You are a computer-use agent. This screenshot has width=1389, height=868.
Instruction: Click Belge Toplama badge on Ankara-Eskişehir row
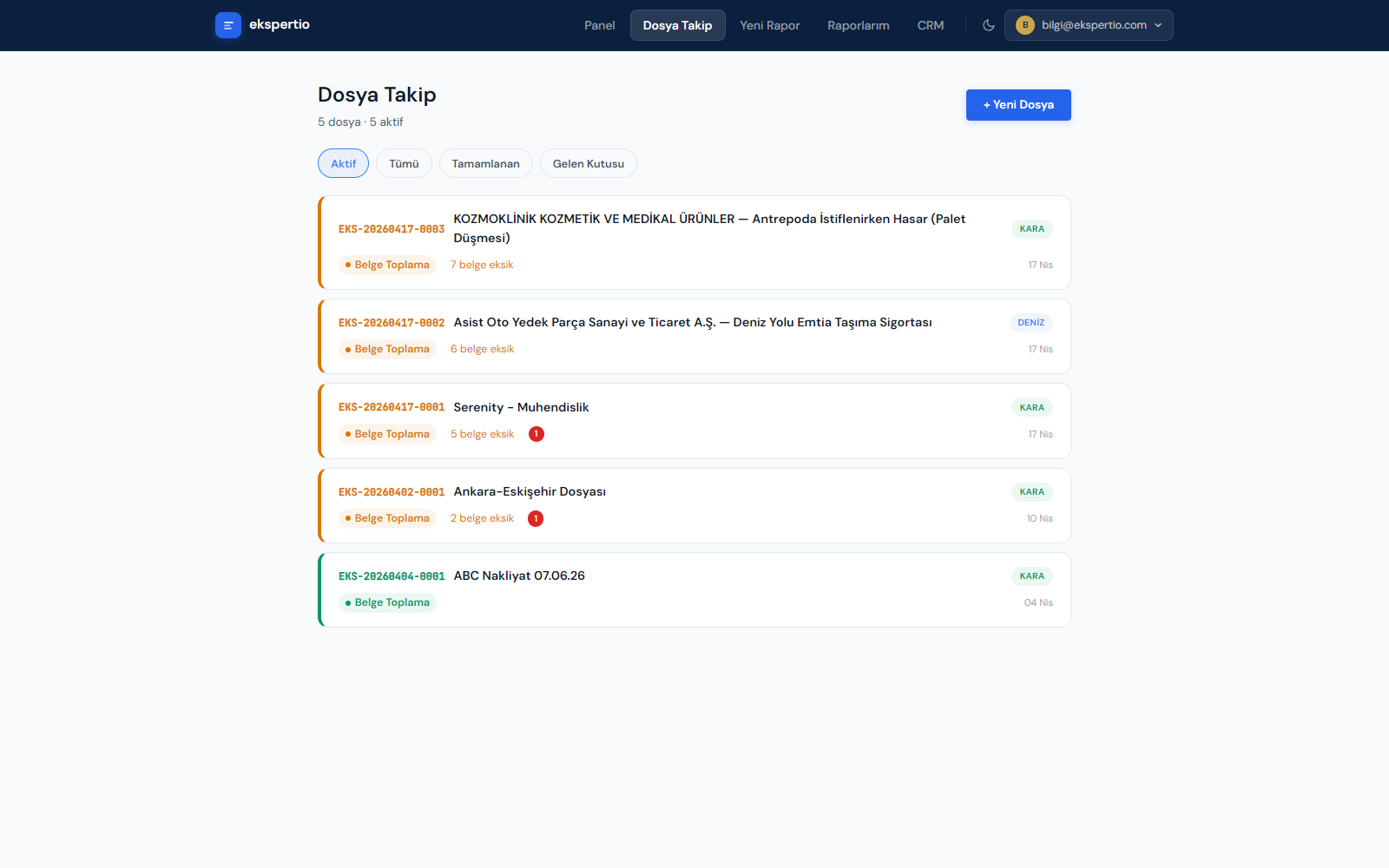pos(387,518)
